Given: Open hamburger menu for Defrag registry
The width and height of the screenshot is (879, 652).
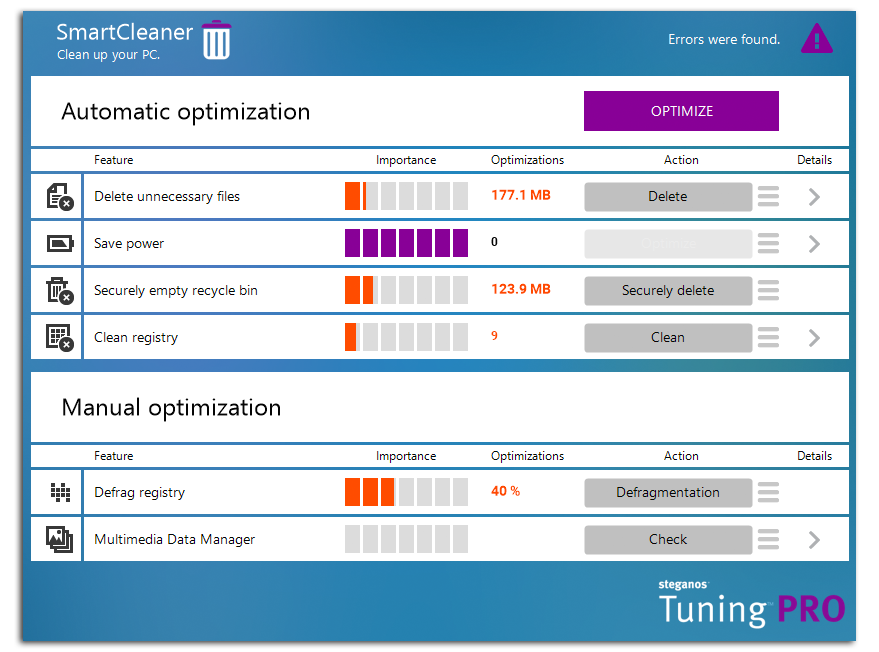Looking at the screenshot, I should tap(768, 493).
